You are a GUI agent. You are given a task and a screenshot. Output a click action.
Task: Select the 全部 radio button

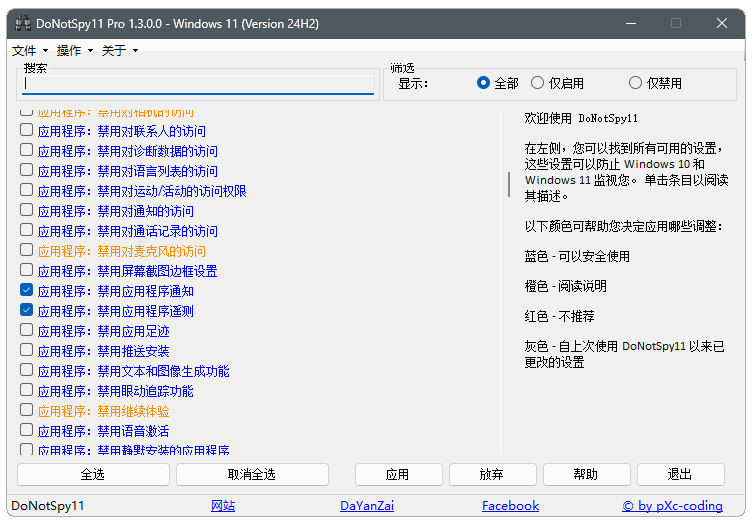click(x=484, y=83)
